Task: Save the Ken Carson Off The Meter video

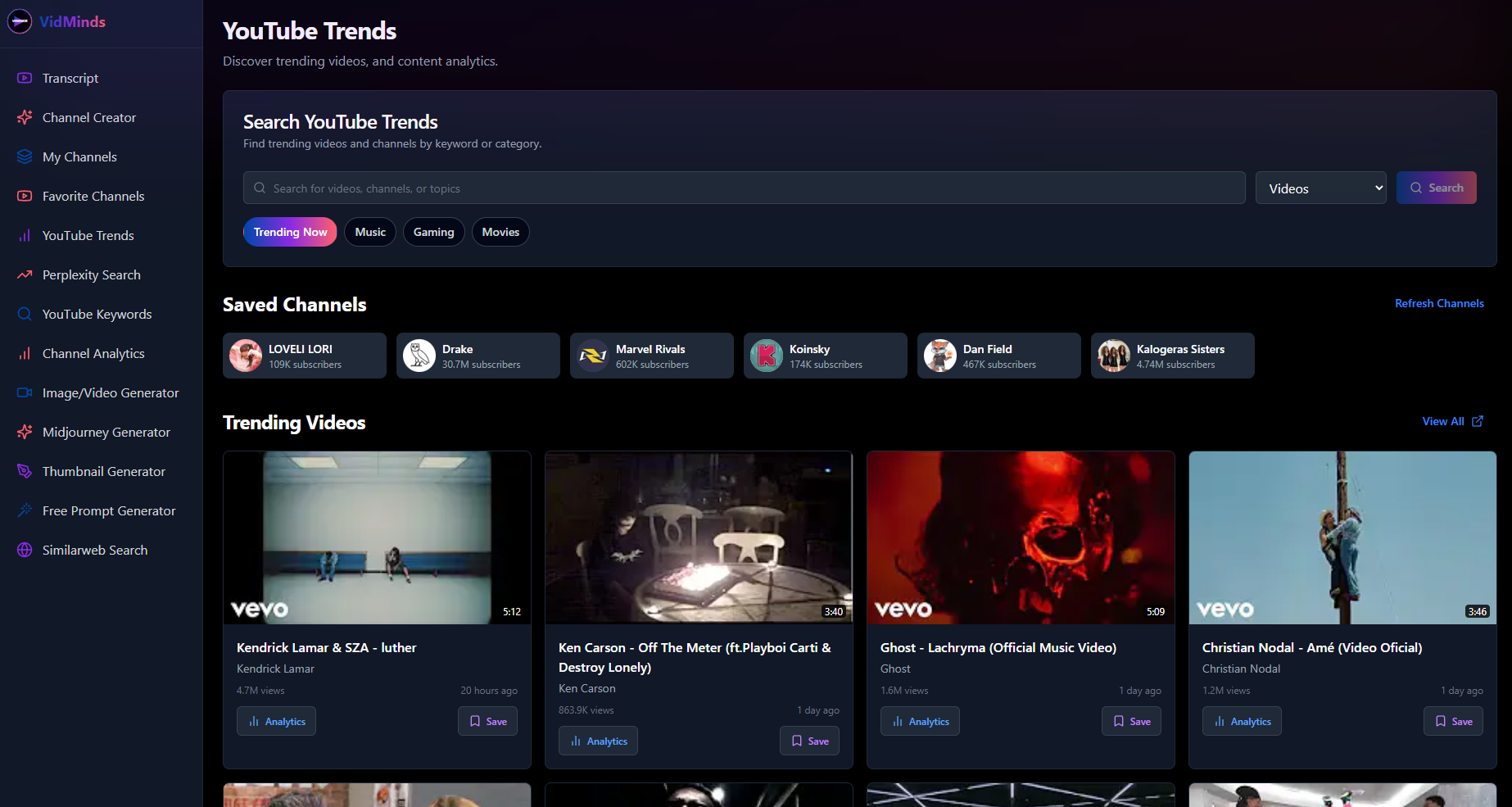Action: (x=809, y=741)
